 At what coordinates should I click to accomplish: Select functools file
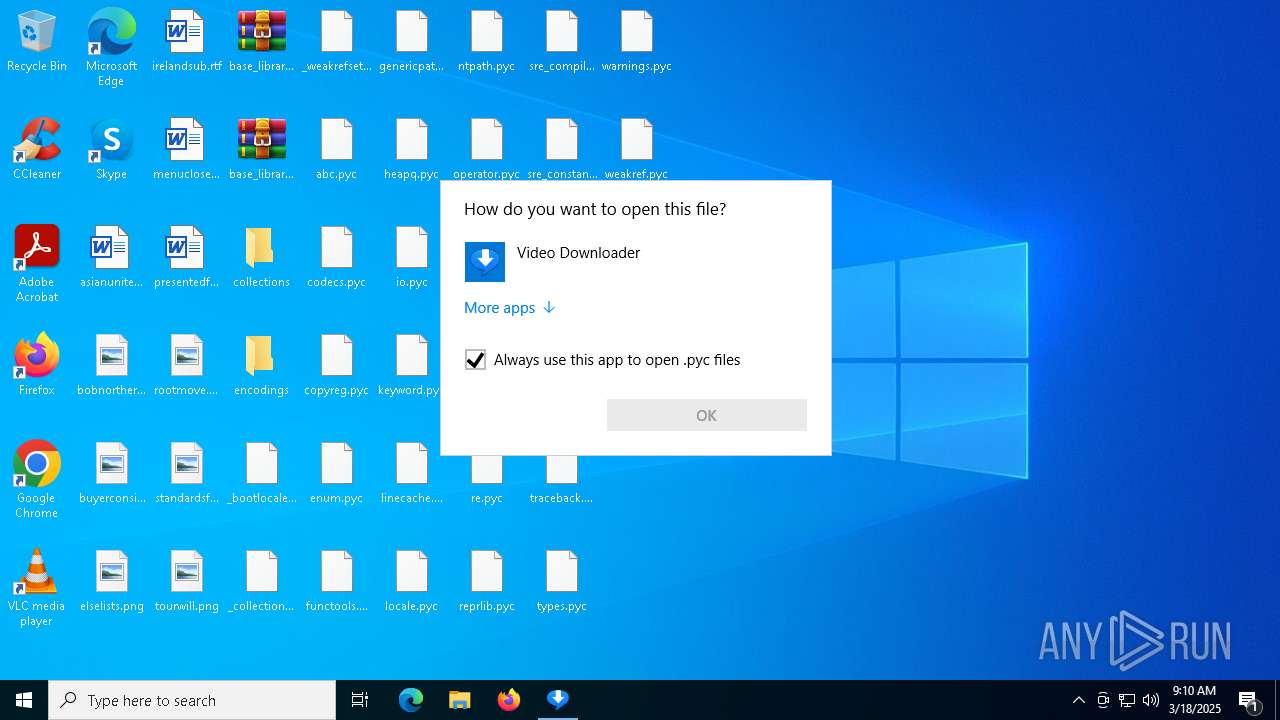(x=337, y=582)
